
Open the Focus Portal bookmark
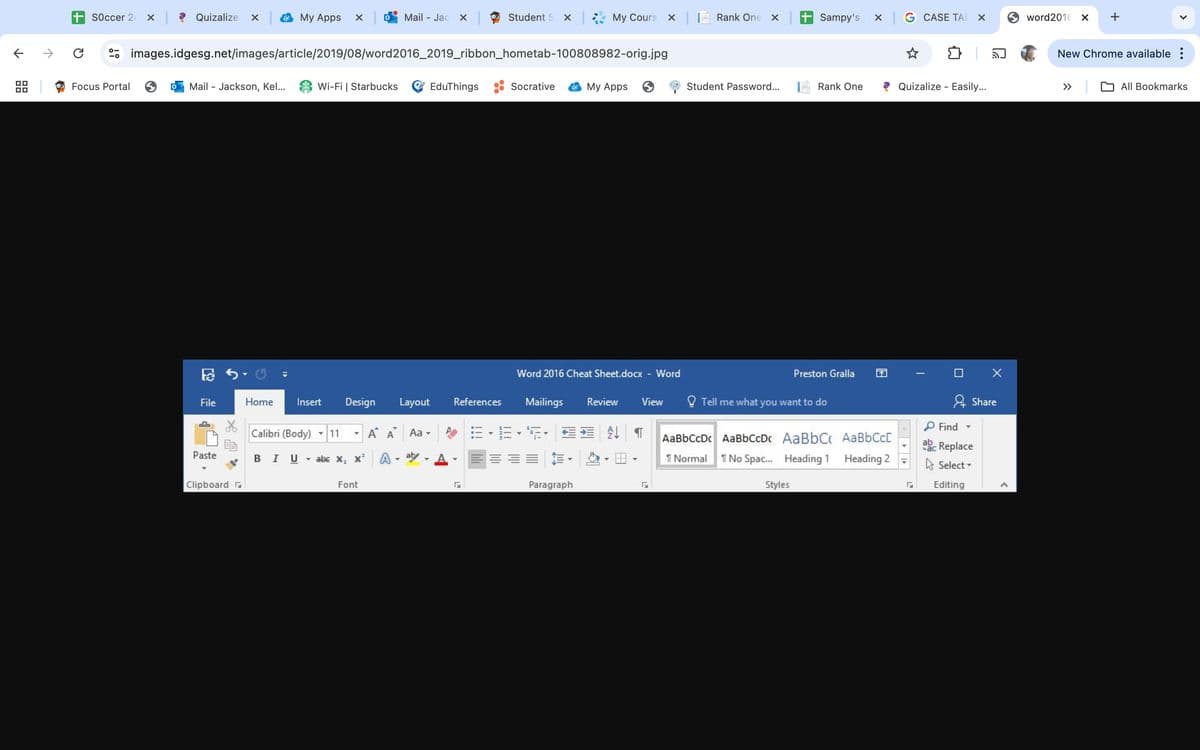pyautogui.click(x=92, y=86)
